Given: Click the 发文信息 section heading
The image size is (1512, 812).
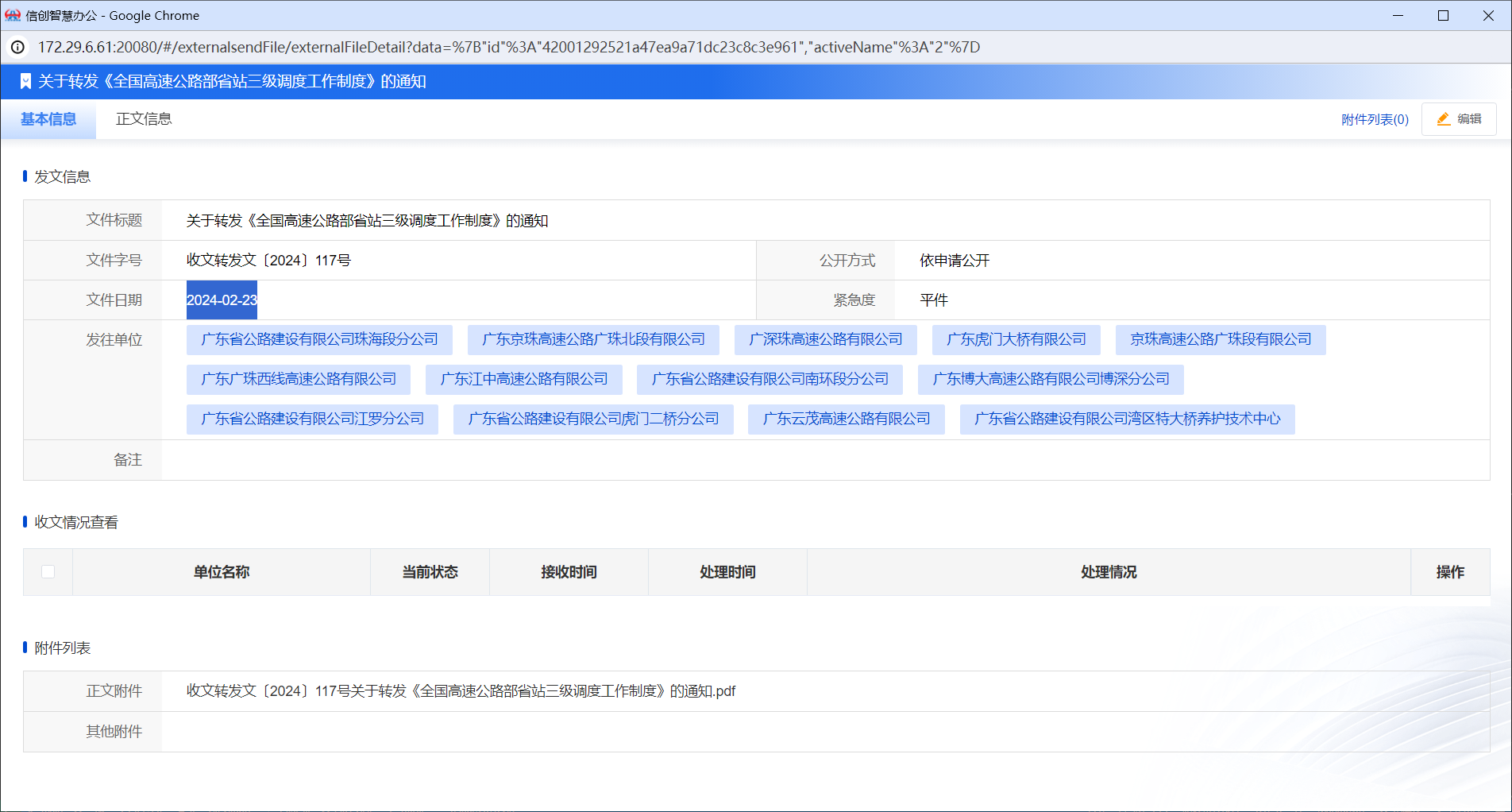Looking at the screenshot, I should point(63,176).
